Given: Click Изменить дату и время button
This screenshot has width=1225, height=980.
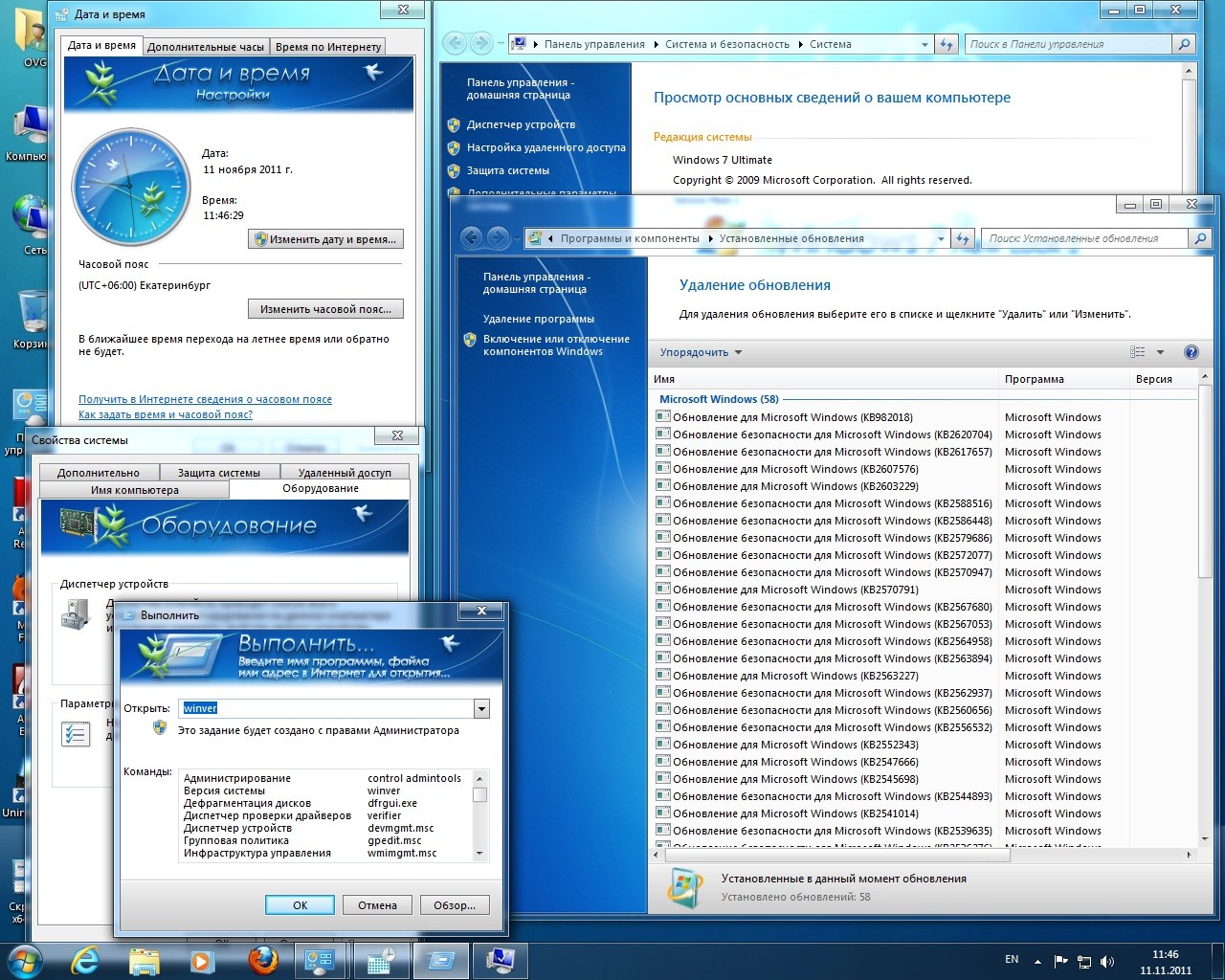Looking at the screenshot, I should 325,239.
